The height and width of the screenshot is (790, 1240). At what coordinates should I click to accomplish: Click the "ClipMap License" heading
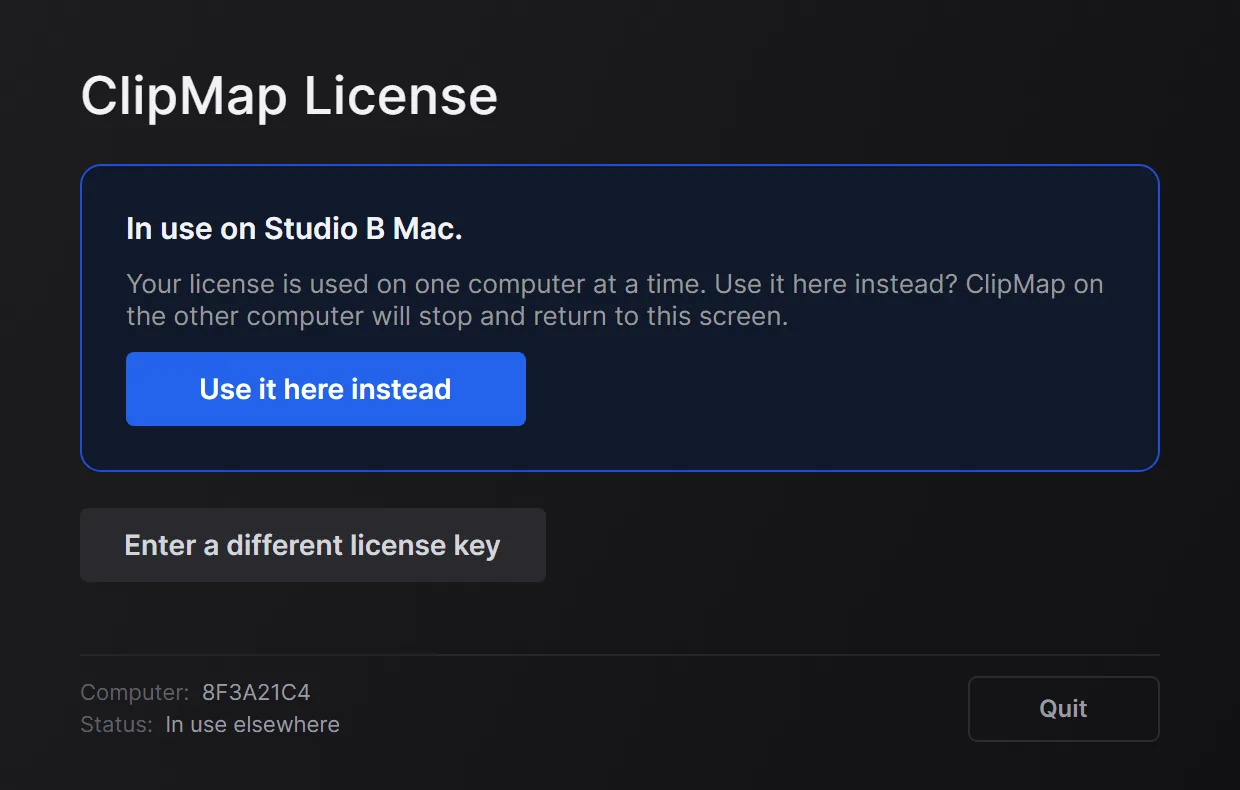click(x=289, y=96)
